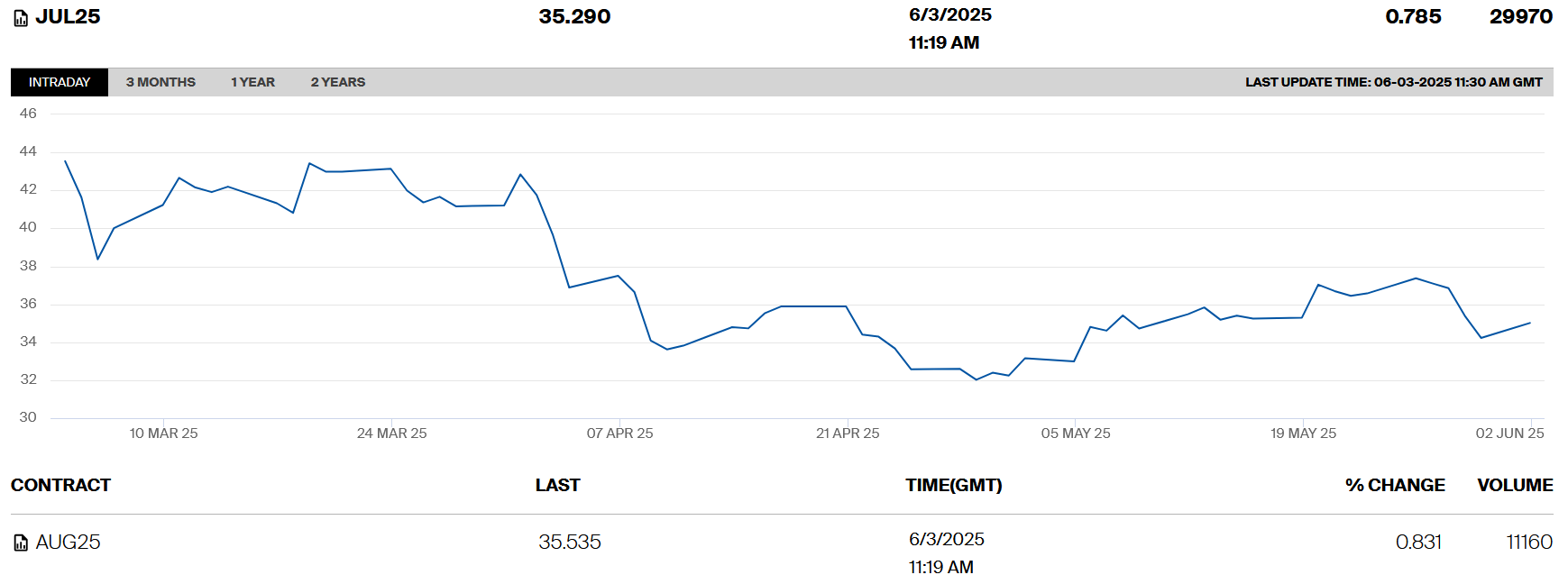The image size is (1568, 584).
Task: Click the JUL25 contract name
Action: [68, 17]
